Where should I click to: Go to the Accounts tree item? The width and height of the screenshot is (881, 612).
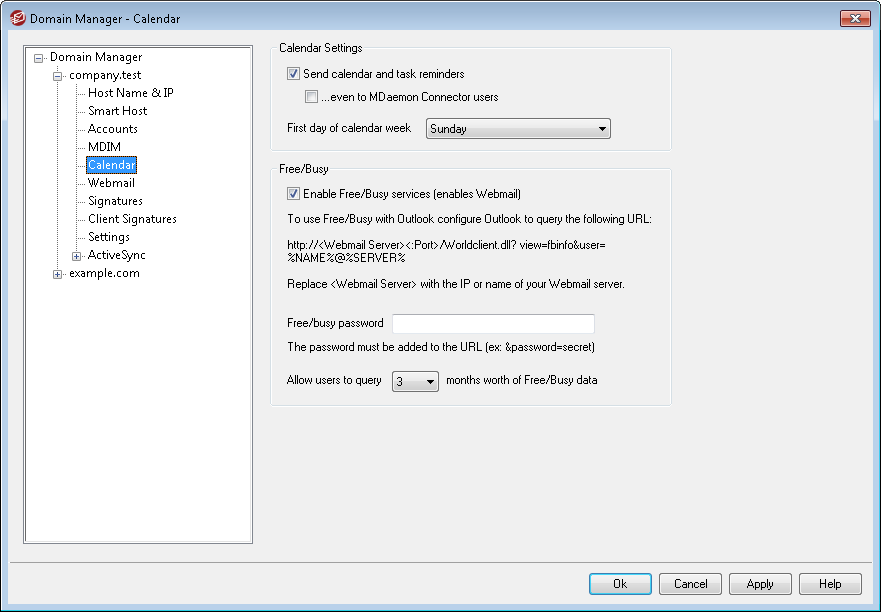(x=112, y=129)
